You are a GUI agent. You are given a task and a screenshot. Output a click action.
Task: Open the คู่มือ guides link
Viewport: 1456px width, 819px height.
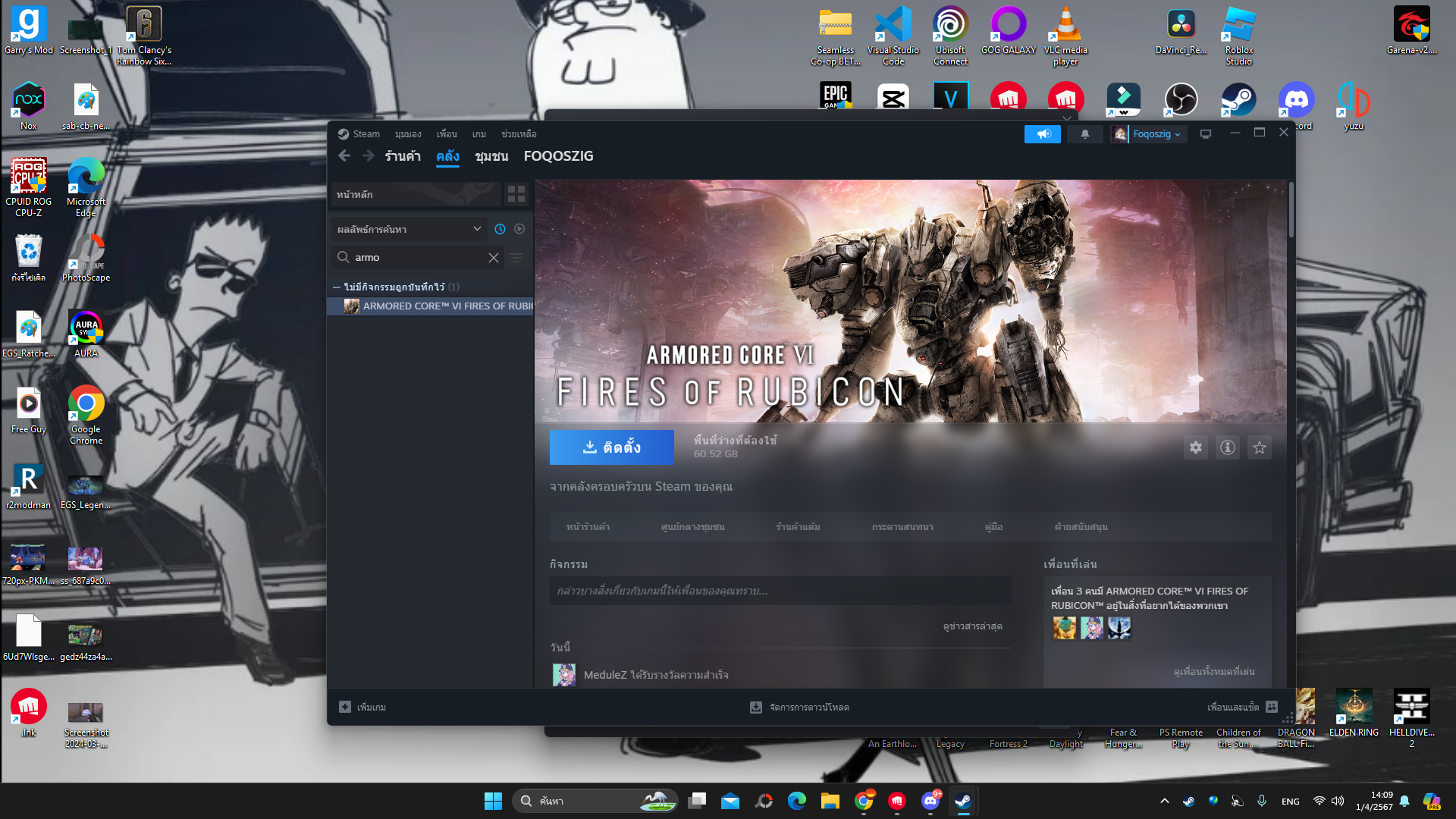[x=993, y=526]
